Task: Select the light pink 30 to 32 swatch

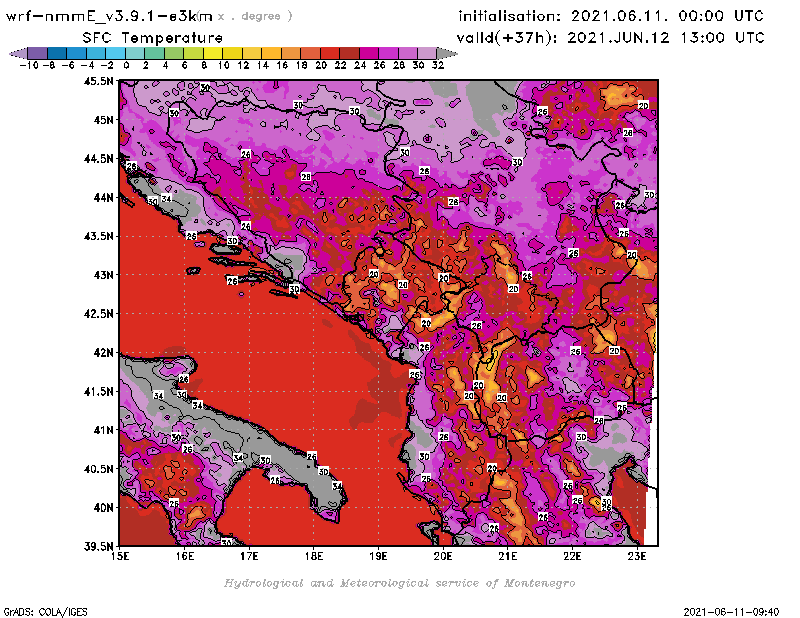Action: [428, 53]
